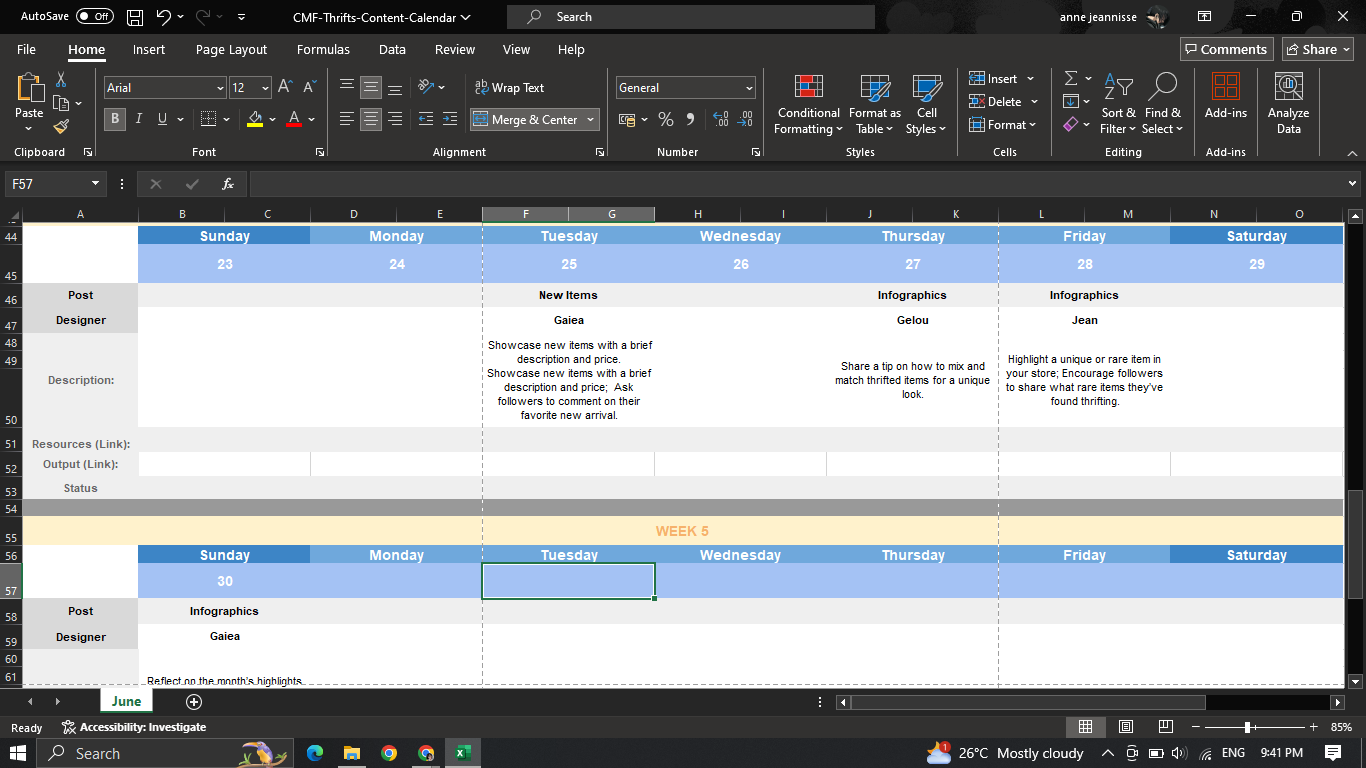
Task: Click Increase Decimal icon
Action: pos(720,119)
